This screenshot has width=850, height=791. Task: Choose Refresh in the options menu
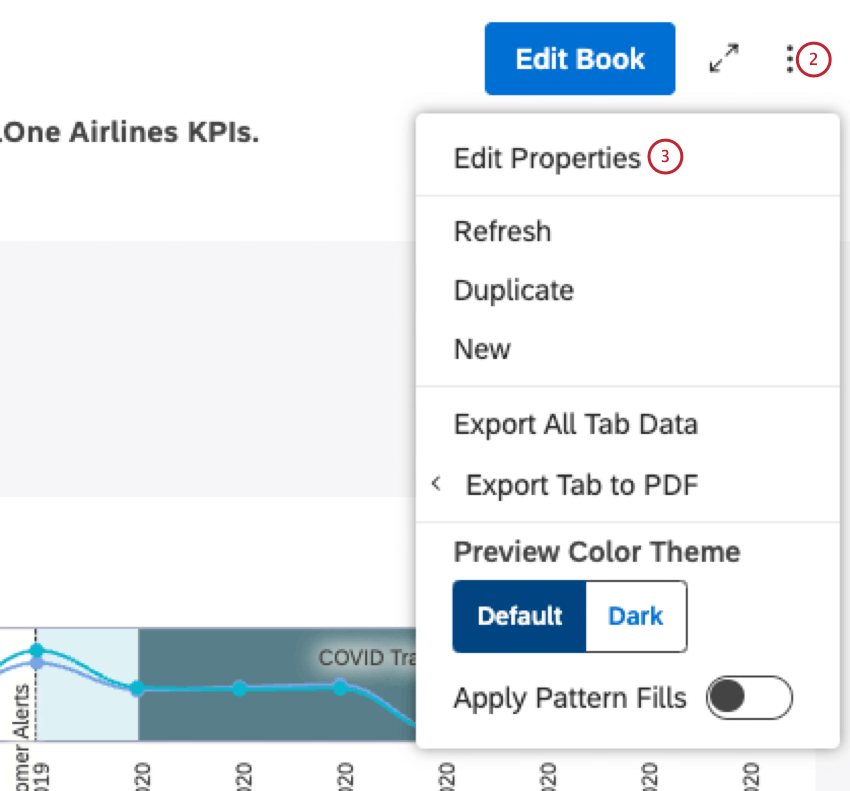pos(502,231)
